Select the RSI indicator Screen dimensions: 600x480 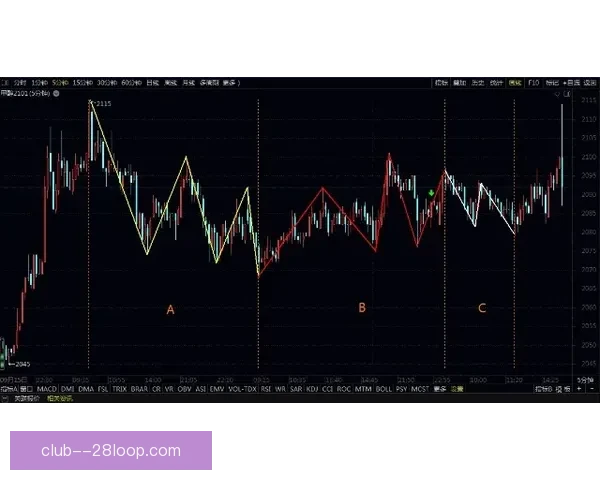point(266,389)
